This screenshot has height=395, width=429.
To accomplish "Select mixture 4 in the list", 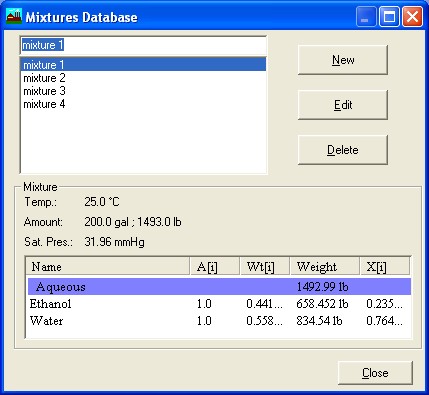I will click(143, 104).
